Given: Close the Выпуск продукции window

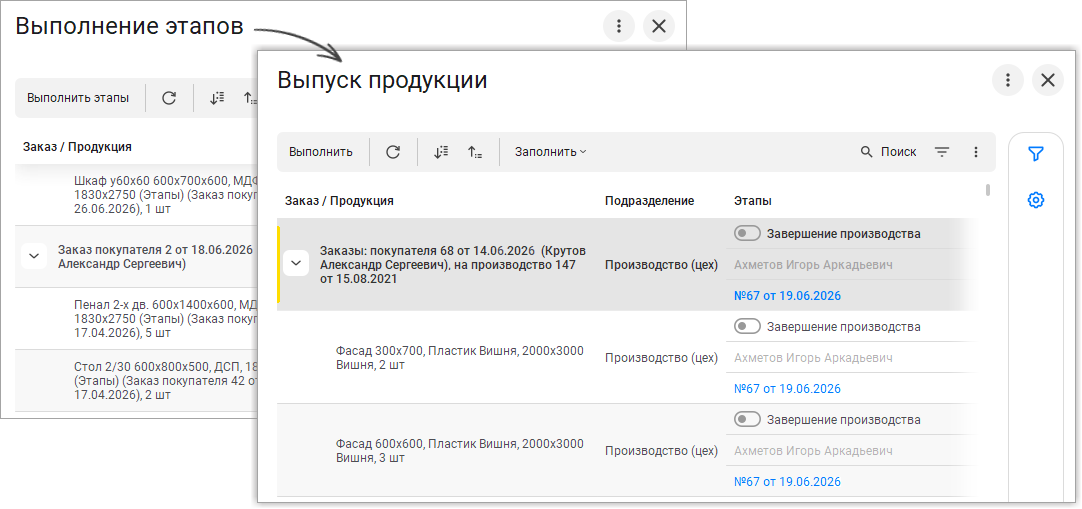Looking at the screenshot, I should (x=1047, y=80).
